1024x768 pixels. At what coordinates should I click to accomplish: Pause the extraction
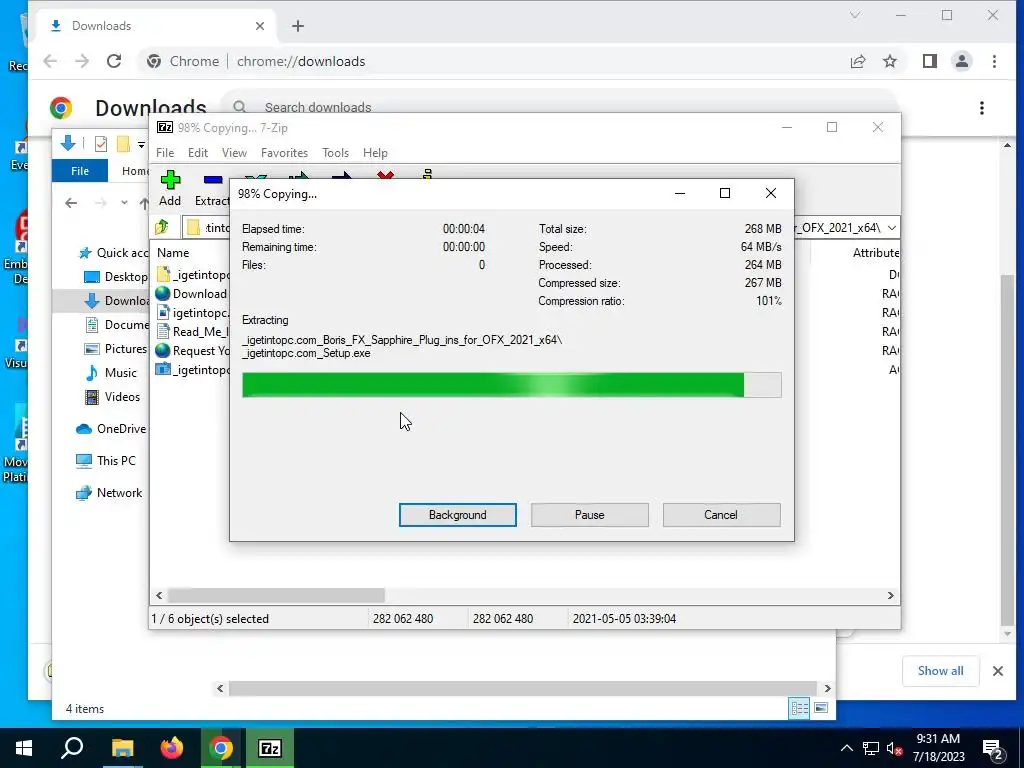pyautogui.click(x=590, y=515)
